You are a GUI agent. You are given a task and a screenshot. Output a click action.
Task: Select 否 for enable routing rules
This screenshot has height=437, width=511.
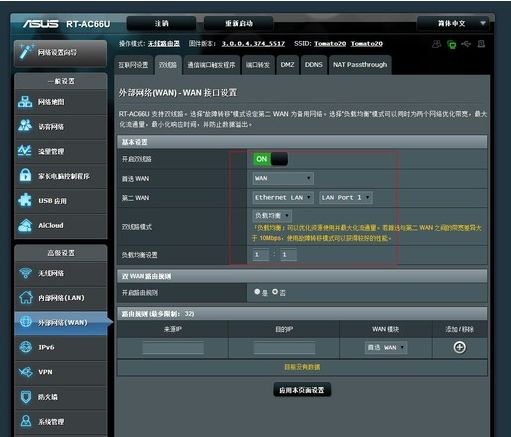[275, 292]
